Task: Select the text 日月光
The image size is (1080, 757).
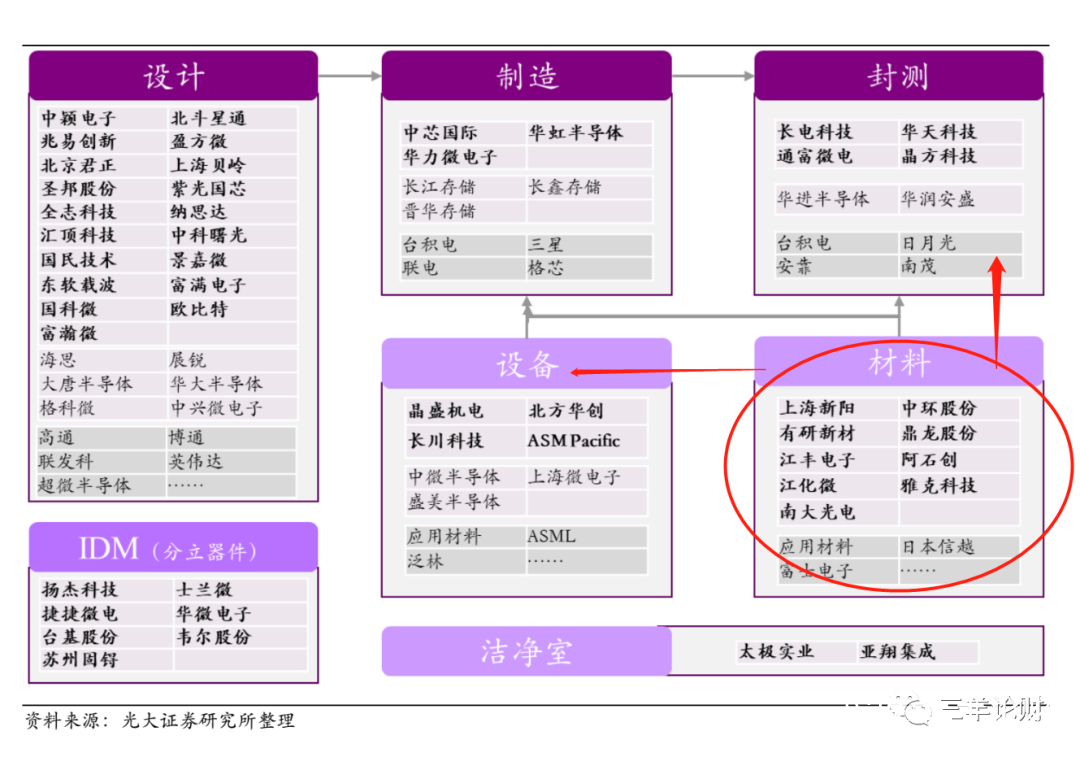Action: point(929,242)
